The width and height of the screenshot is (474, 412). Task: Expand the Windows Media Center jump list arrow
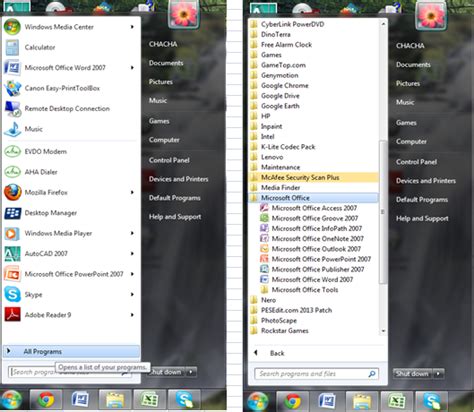pos(132,27)
